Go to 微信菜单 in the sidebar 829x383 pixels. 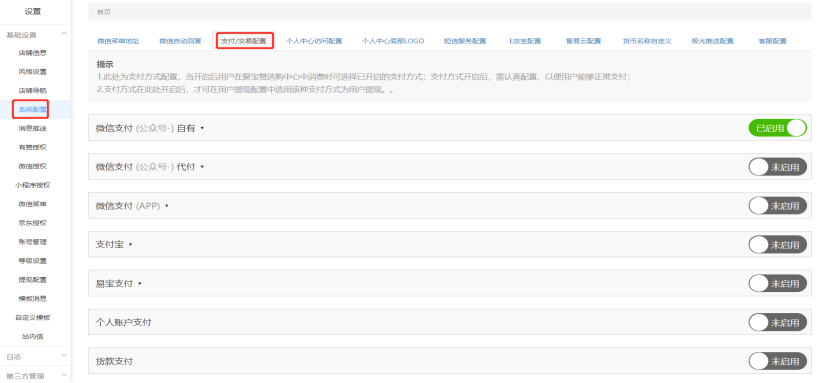(x=33, y=204)
